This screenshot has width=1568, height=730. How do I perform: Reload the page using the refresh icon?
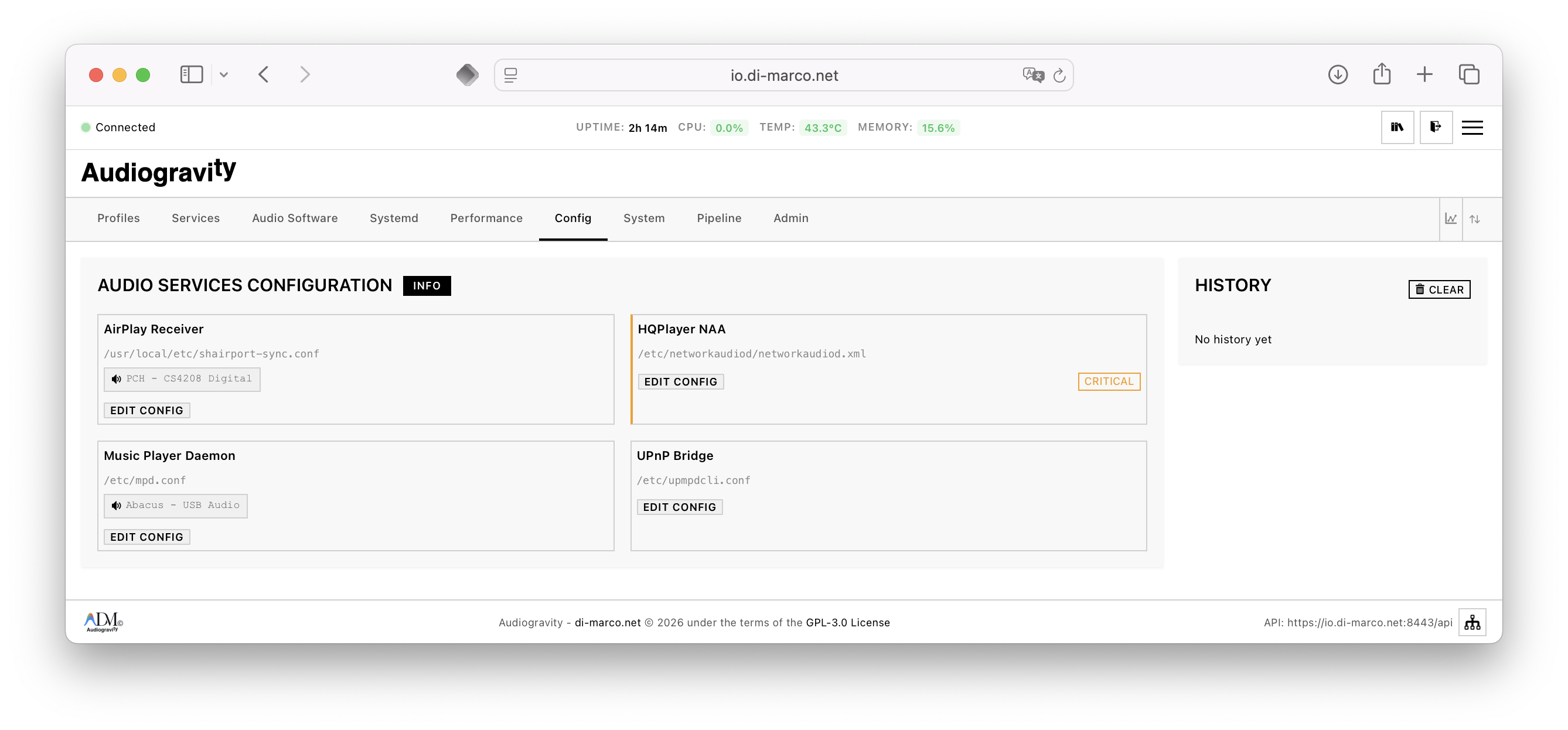1060,75
